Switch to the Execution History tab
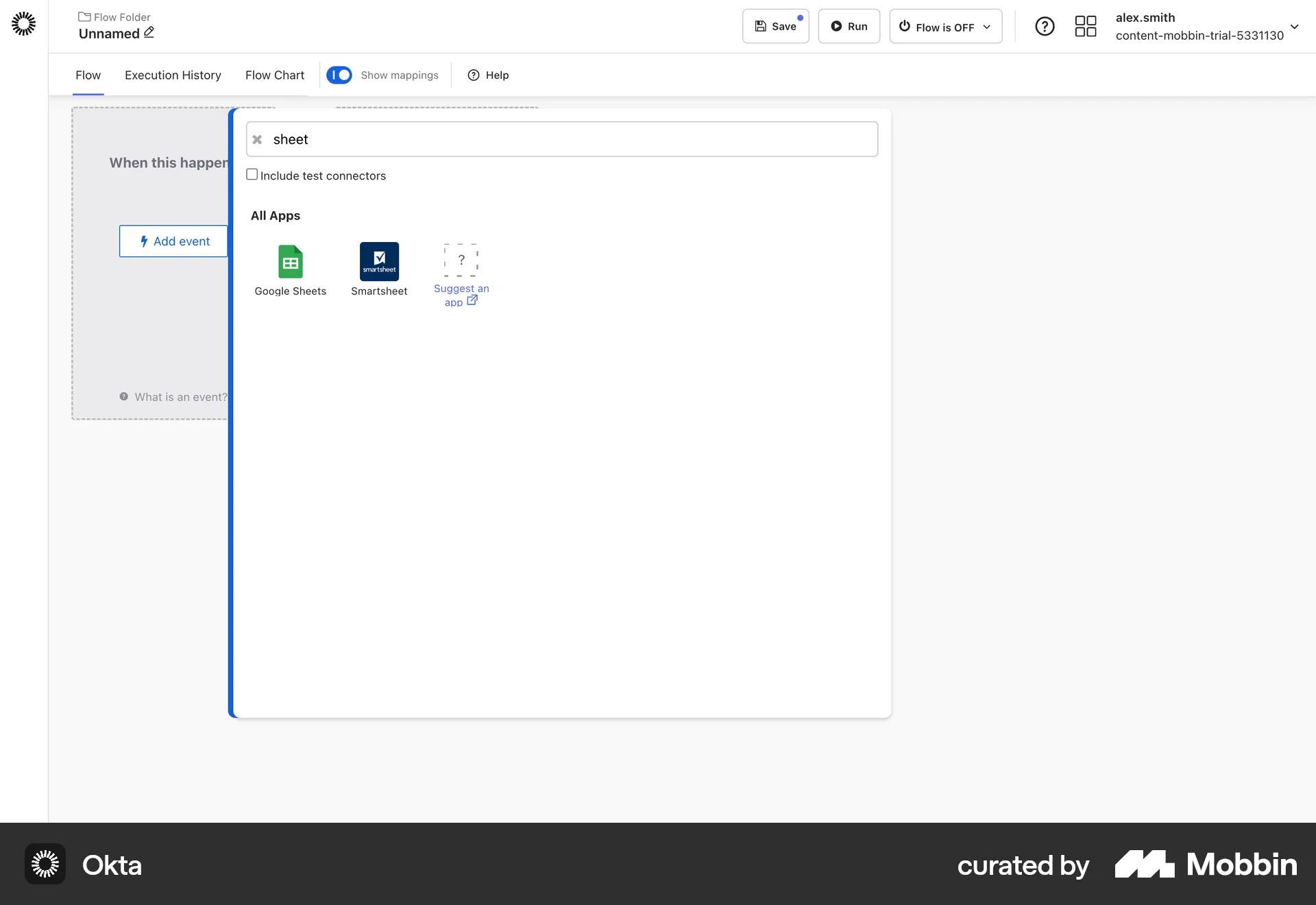1316x905 pixels. click(x=173, y=75)
